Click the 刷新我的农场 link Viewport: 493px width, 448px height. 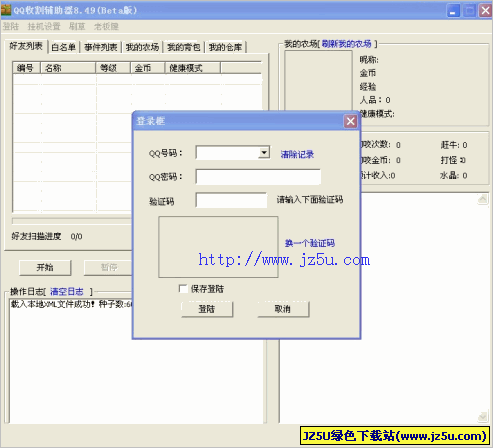347,44
